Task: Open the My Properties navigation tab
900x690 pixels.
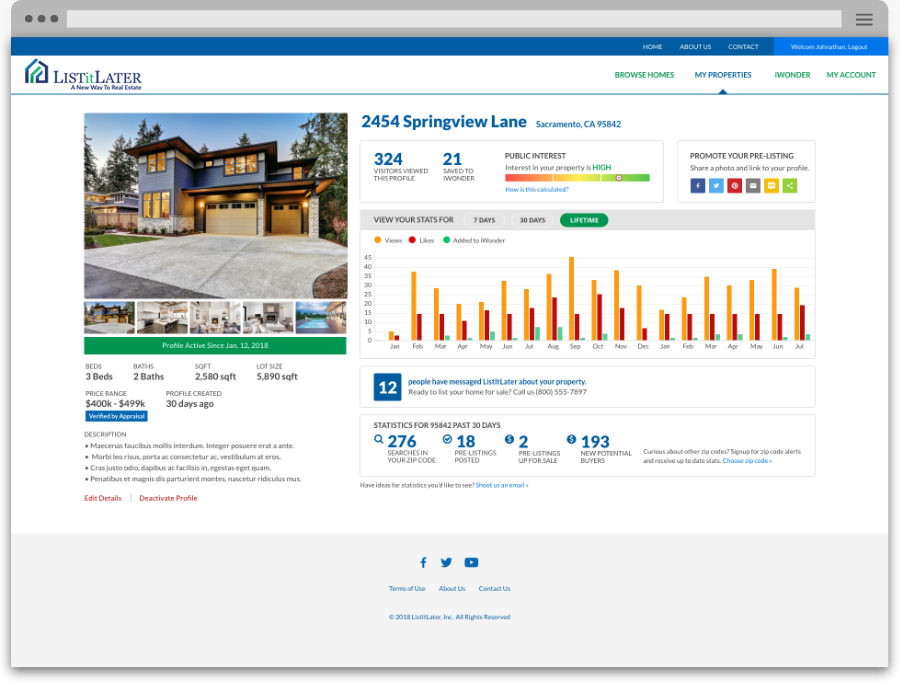Action: (x=723, y=75)
